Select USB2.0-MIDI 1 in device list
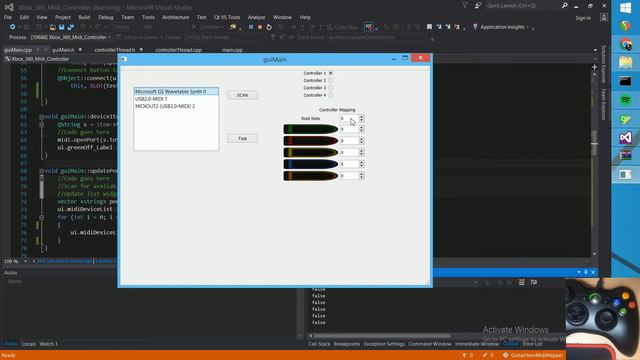640x360 pixels. click(176, 99)
